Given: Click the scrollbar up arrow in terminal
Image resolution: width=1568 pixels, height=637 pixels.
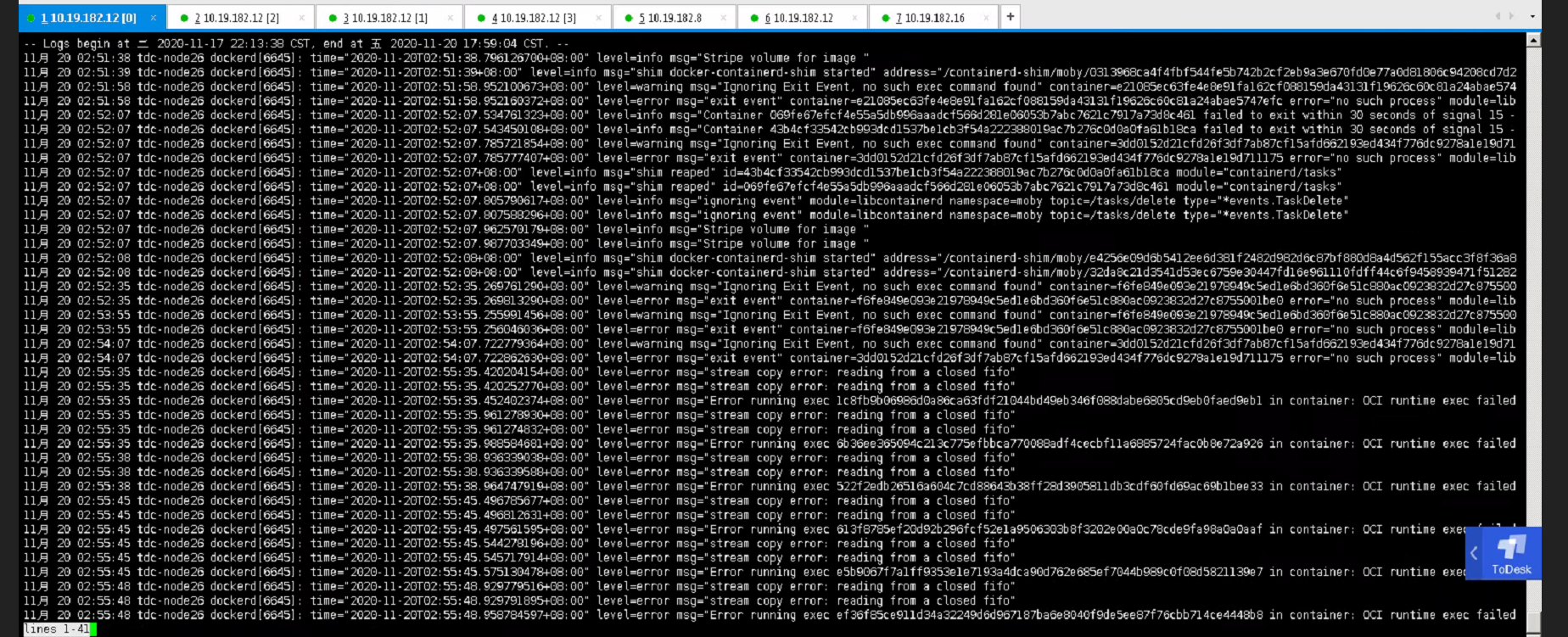Looking at the screenshot, I should click(x=1533, y=40).
